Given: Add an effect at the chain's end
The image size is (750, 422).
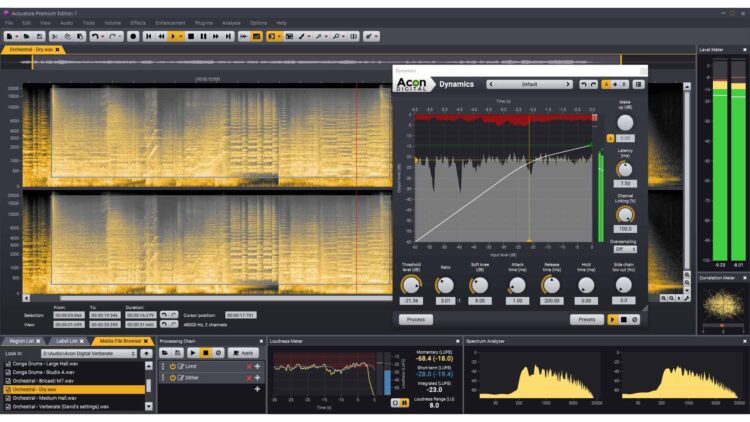Looking at the screenshot, I should click(257, 389).
